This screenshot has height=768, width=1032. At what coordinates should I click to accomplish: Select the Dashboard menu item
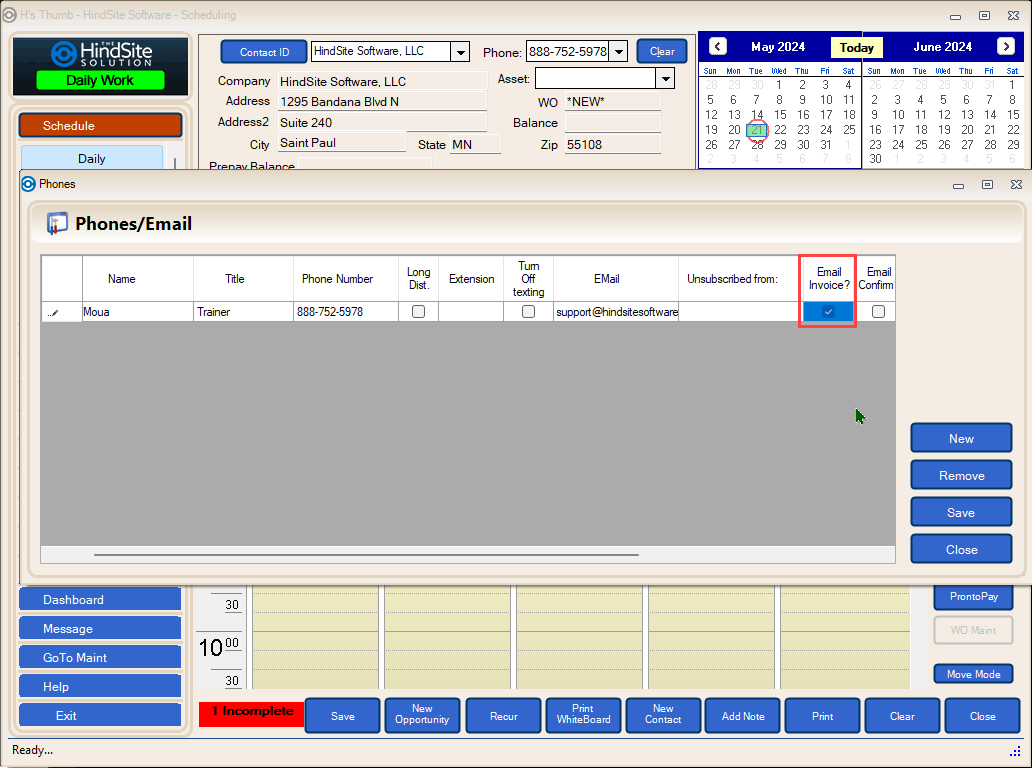tap(100, 600)
